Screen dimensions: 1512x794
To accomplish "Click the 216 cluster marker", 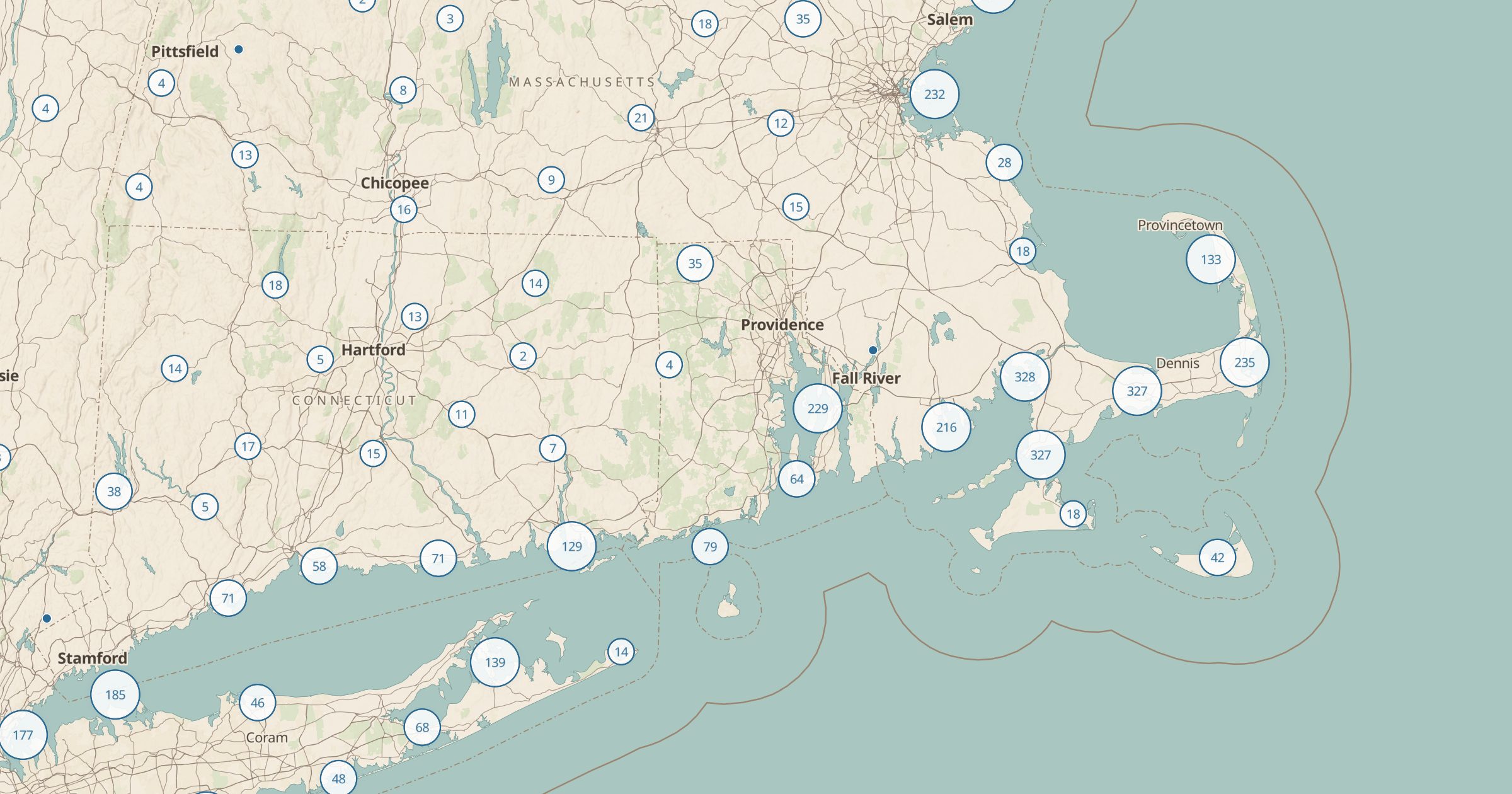I will click(x=946, y=427).
